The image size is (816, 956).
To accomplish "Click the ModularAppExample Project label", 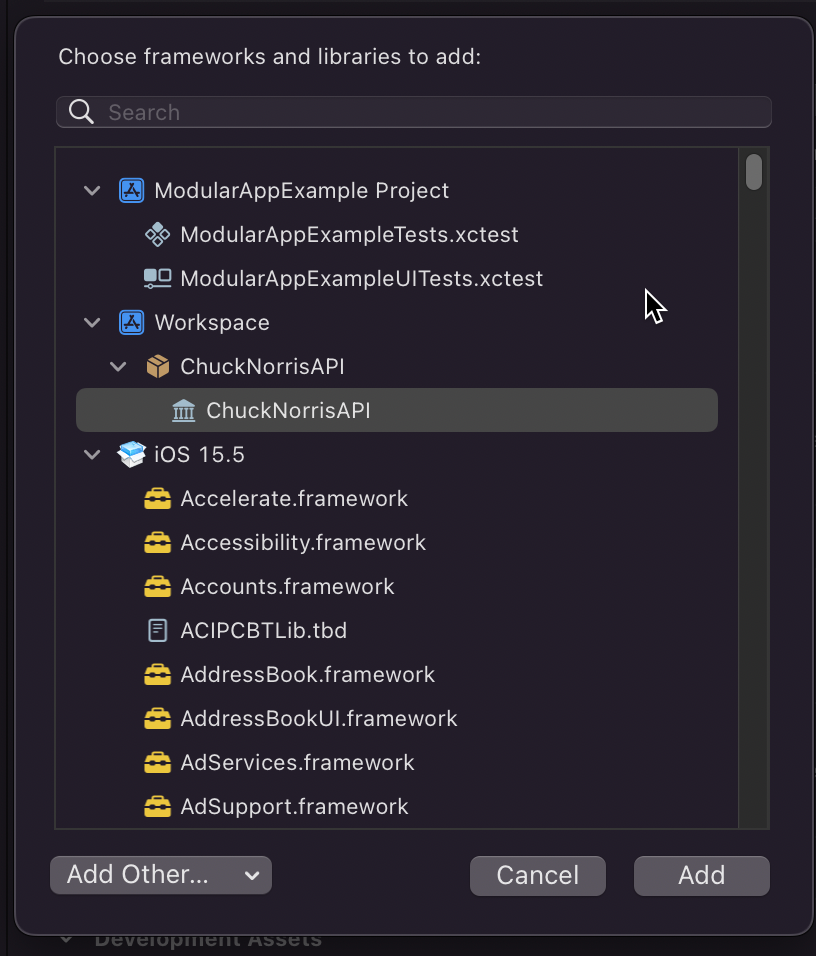I will pyautogui.click(x=302, y=191).
